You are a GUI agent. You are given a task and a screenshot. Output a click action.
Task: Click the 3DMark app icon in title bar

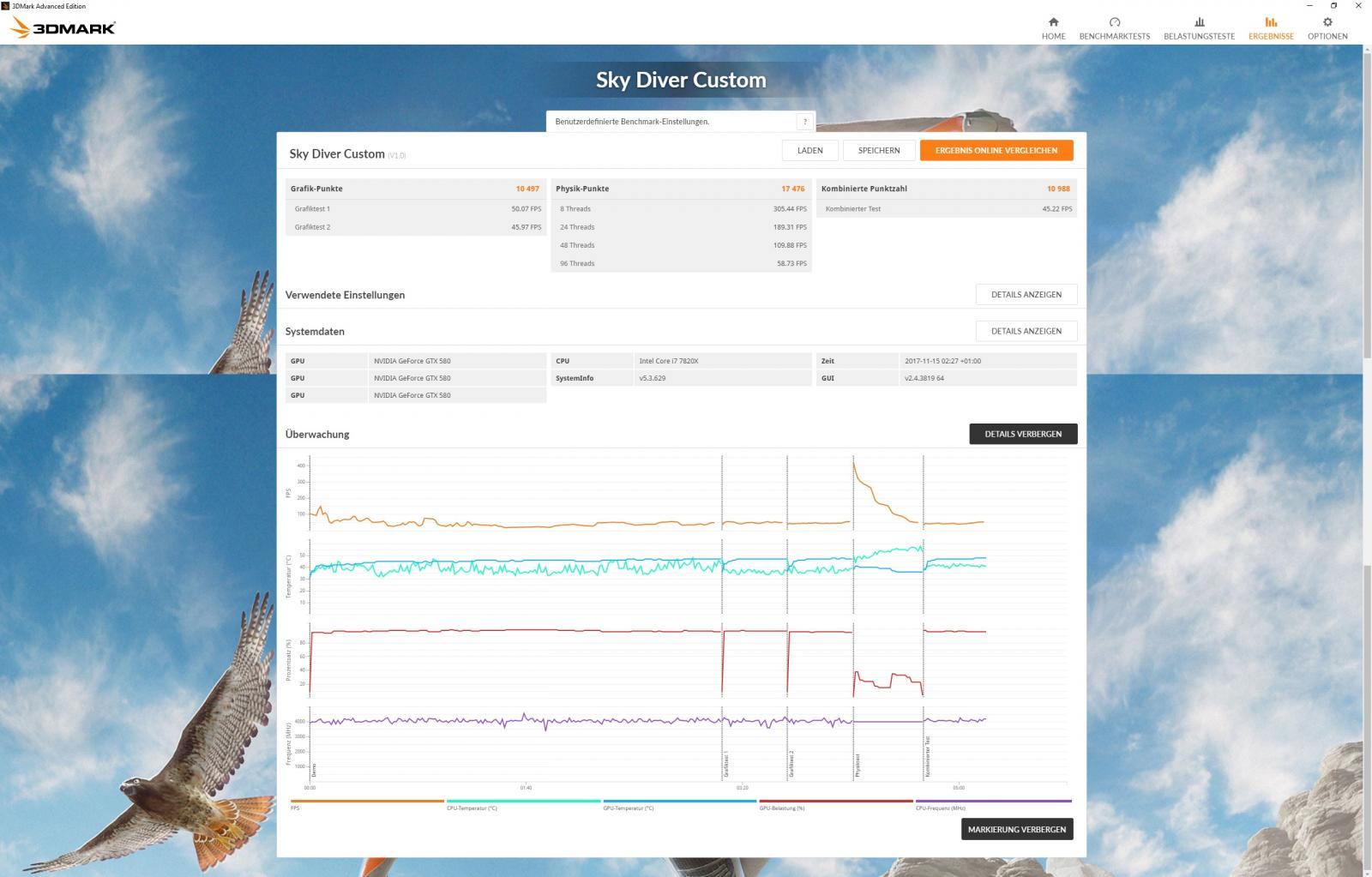click(5, 5)
